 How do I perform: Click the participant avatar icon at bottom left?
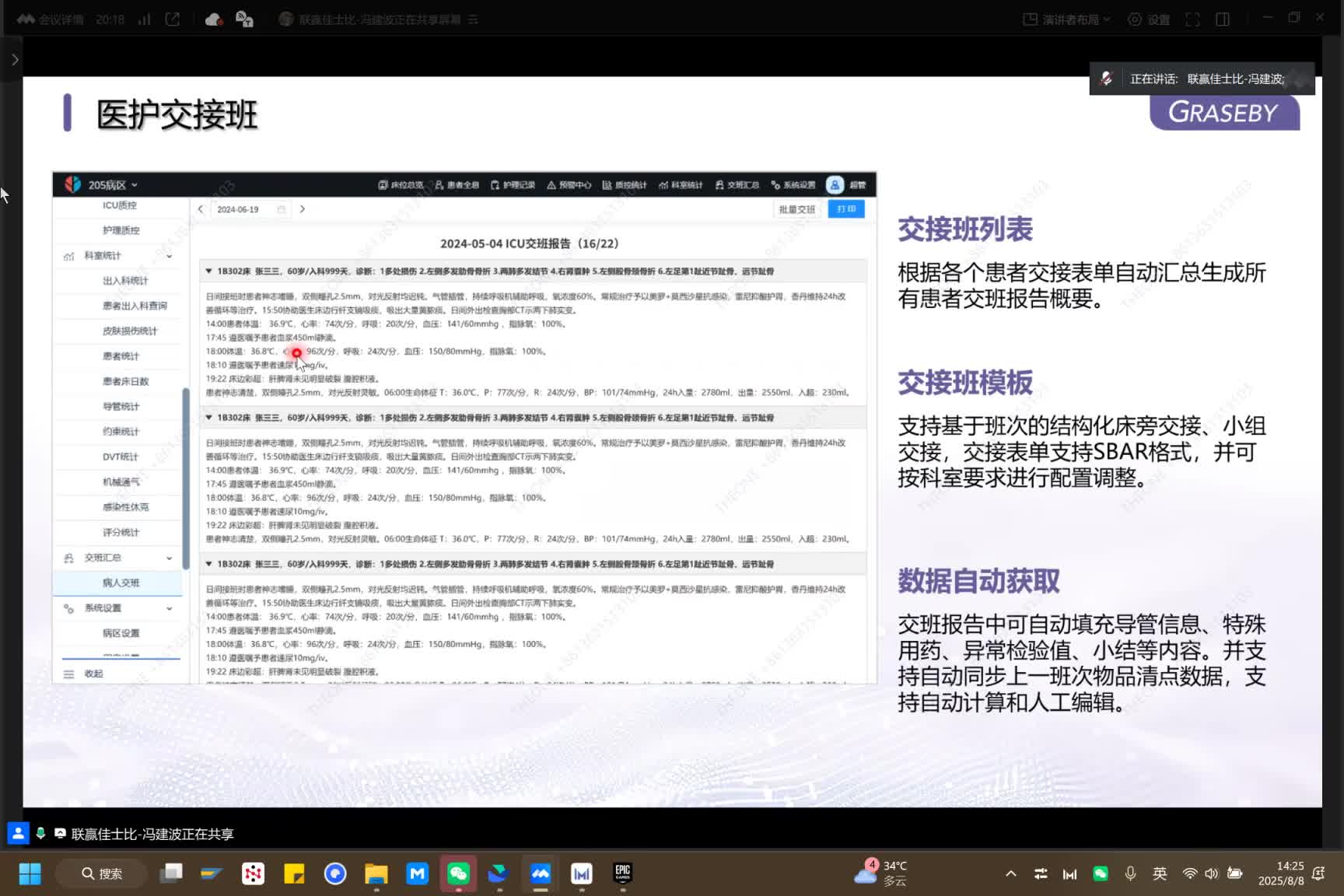(18, 833)
